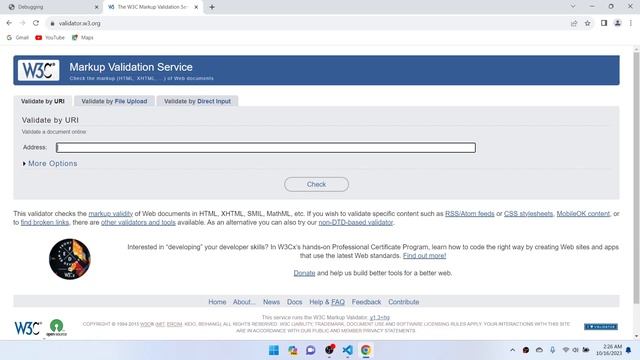Open the Chrome three-dot menu

point(631,23)
